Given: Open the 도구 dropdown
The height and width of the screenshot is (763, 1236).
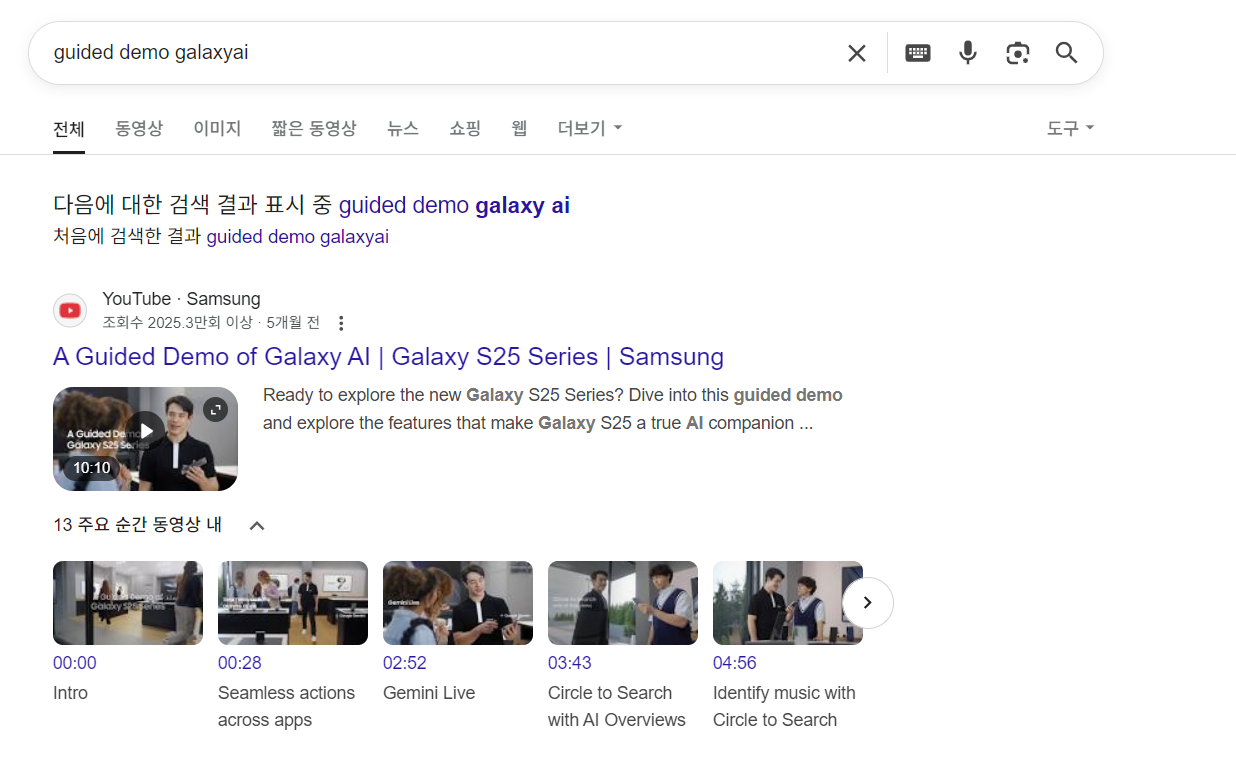Looking at the screenshot, I should (x=1070, y=128).
